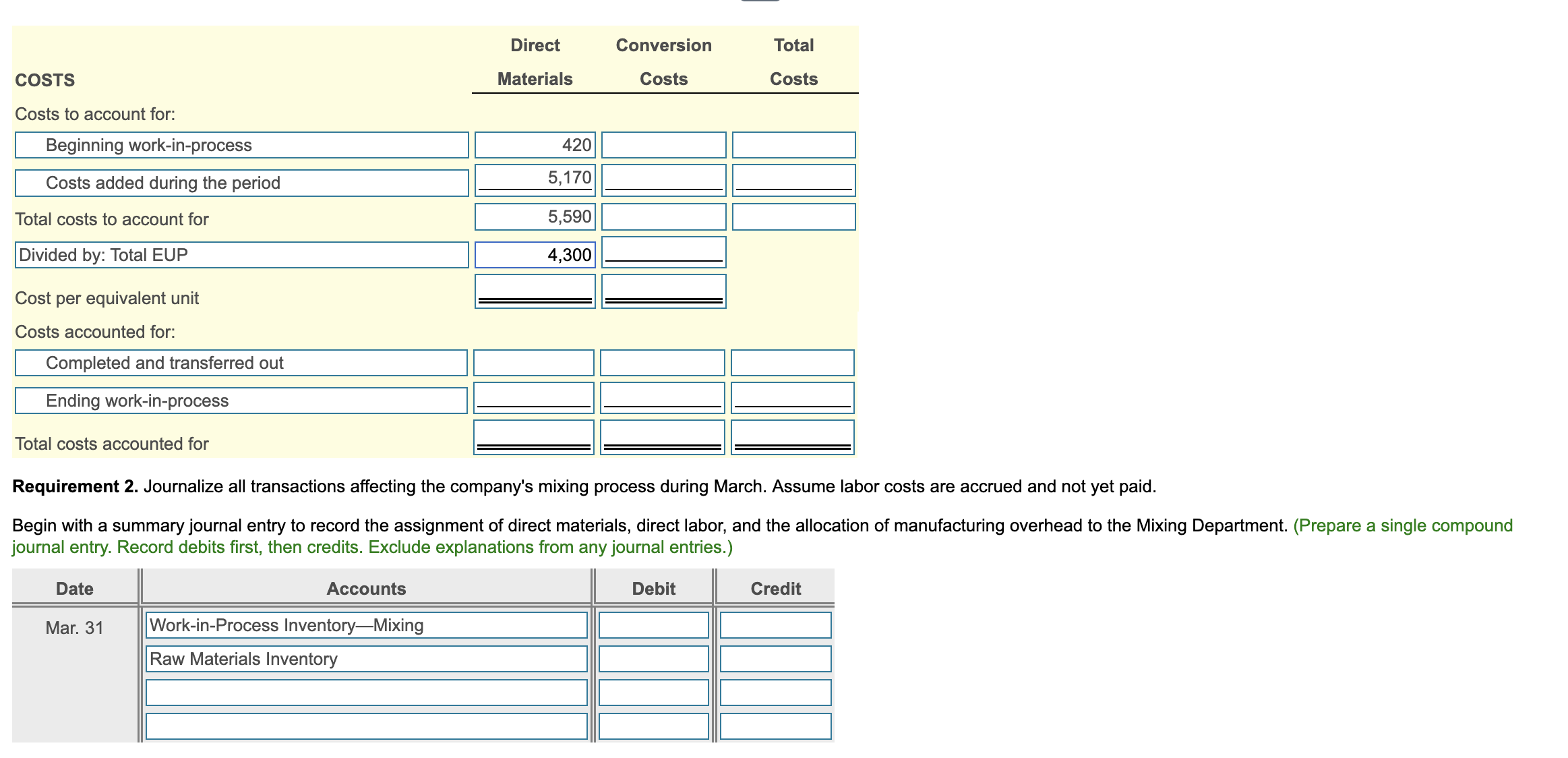
Task: Click the Completed and transferred out label box
Action: pyautogui.click(x=241, y=363)
